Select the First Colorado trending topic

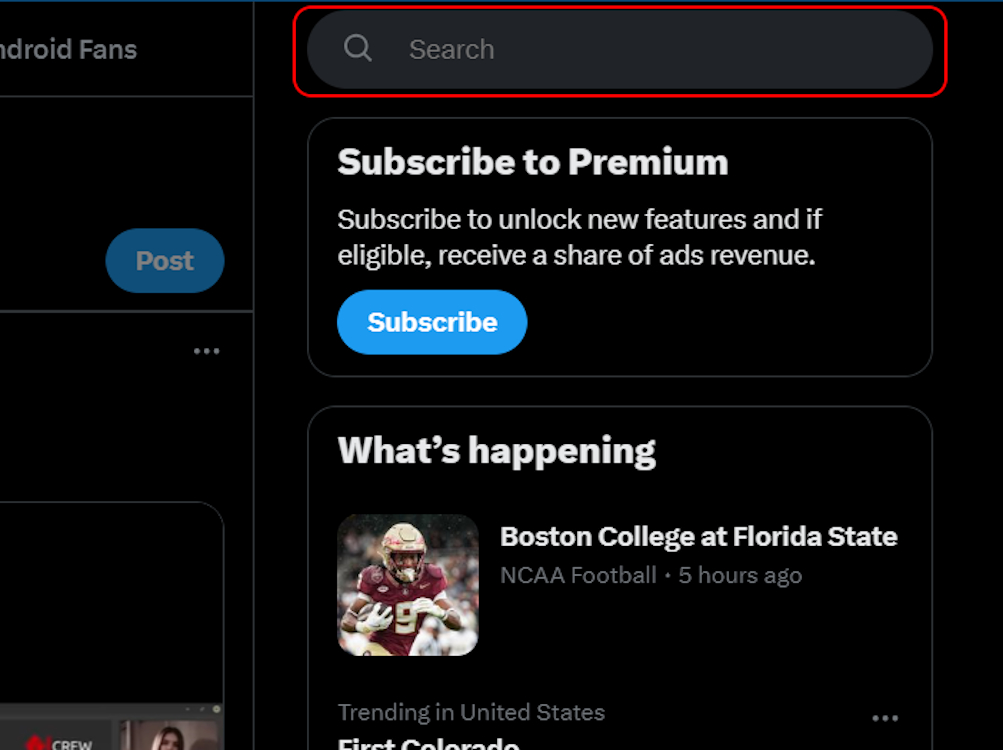point(428,744)
